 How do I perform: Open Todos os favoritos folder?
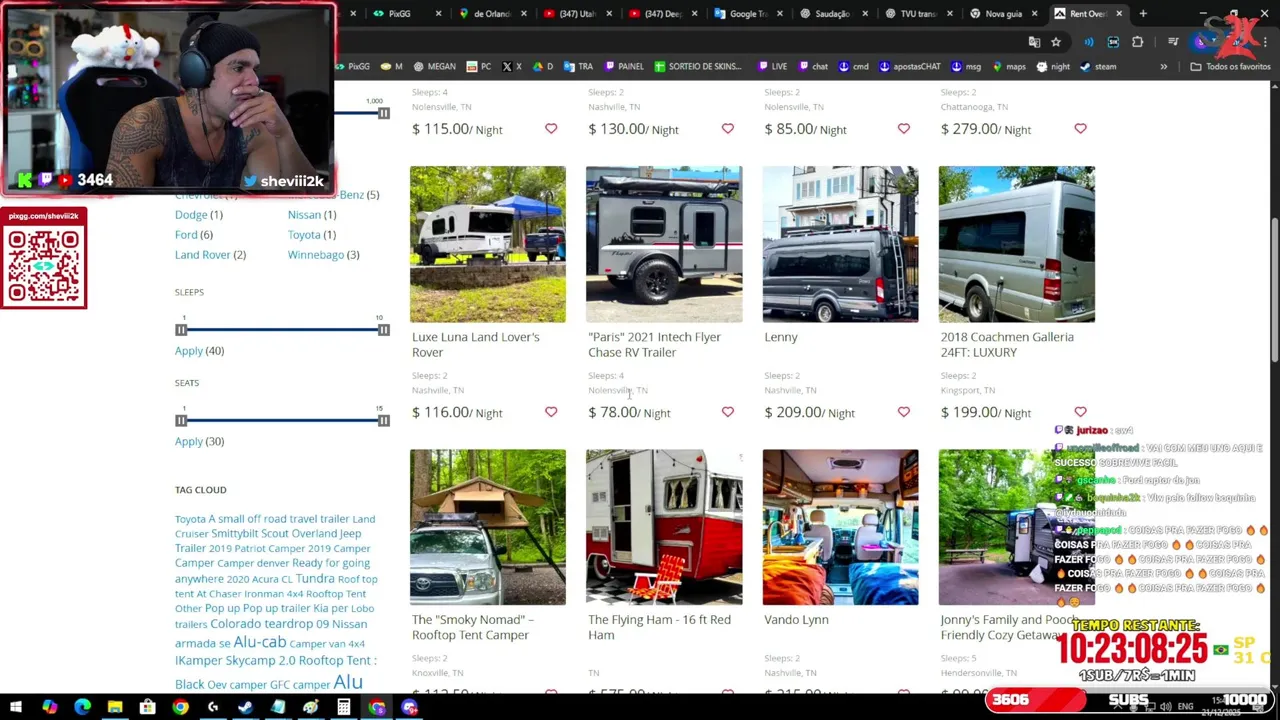point(1230,66)
